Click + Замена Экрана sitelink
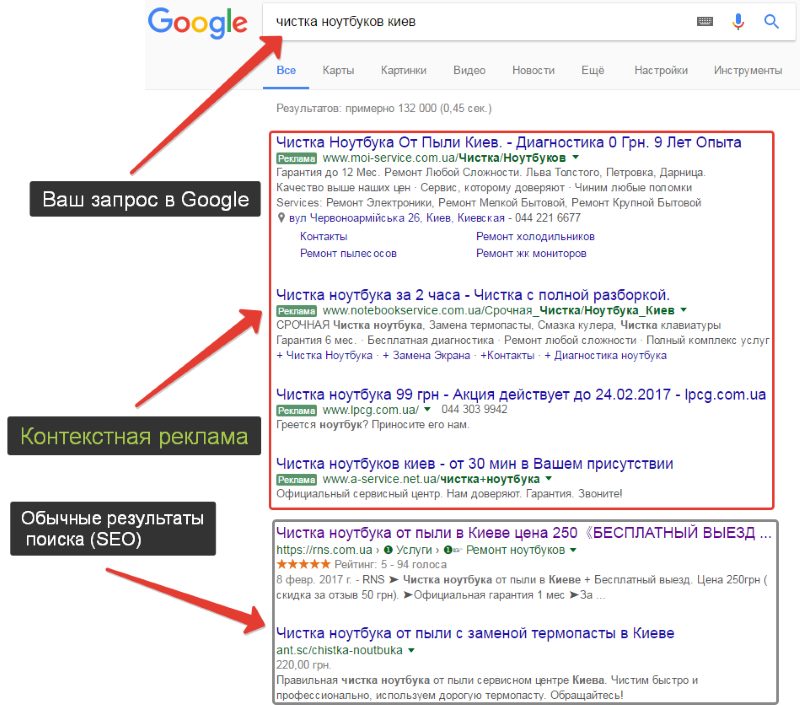The height and width of the screenshot is (705, 800). click(426, 355)
